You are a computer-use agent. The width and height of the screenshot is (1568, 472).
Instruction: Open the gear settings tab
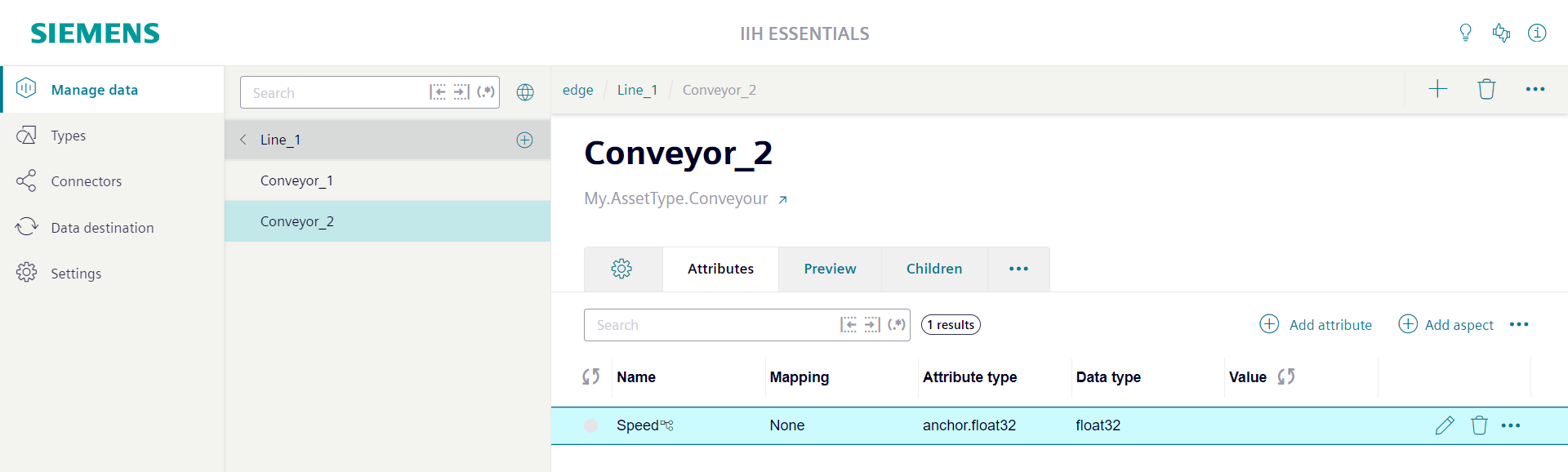(622, 269)
